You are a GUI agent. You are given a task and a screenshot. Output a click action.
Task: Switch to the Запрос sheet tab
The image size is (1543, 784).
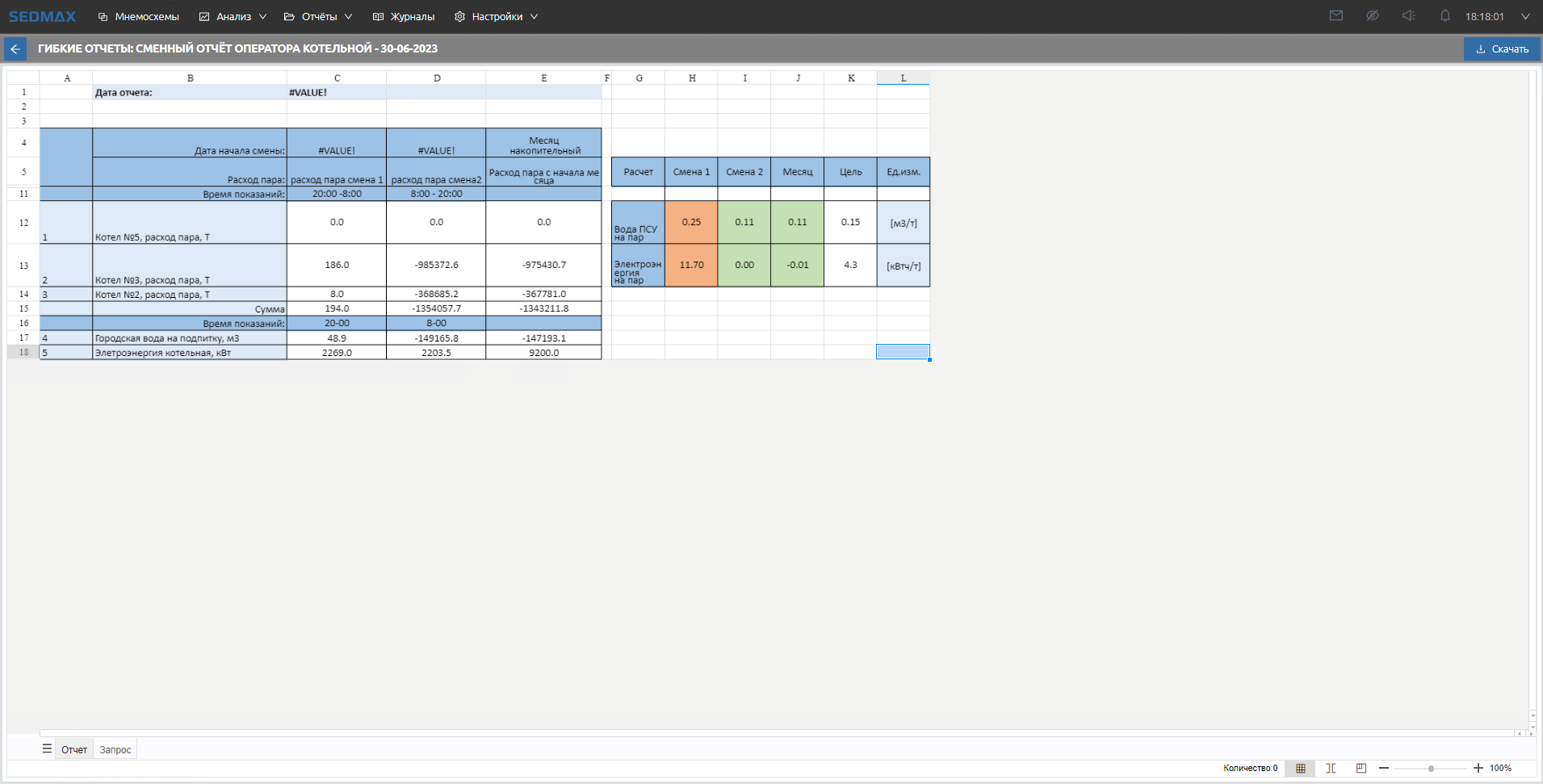(x=115, y=750)
